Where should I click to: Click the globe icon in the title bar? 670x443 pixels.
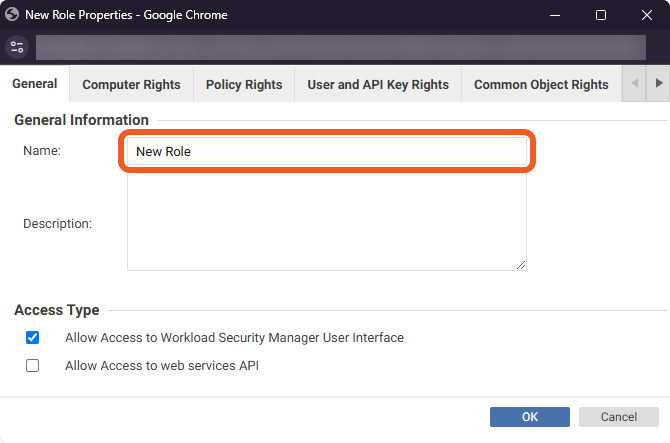pyautogui.click(x=14, y=15)
